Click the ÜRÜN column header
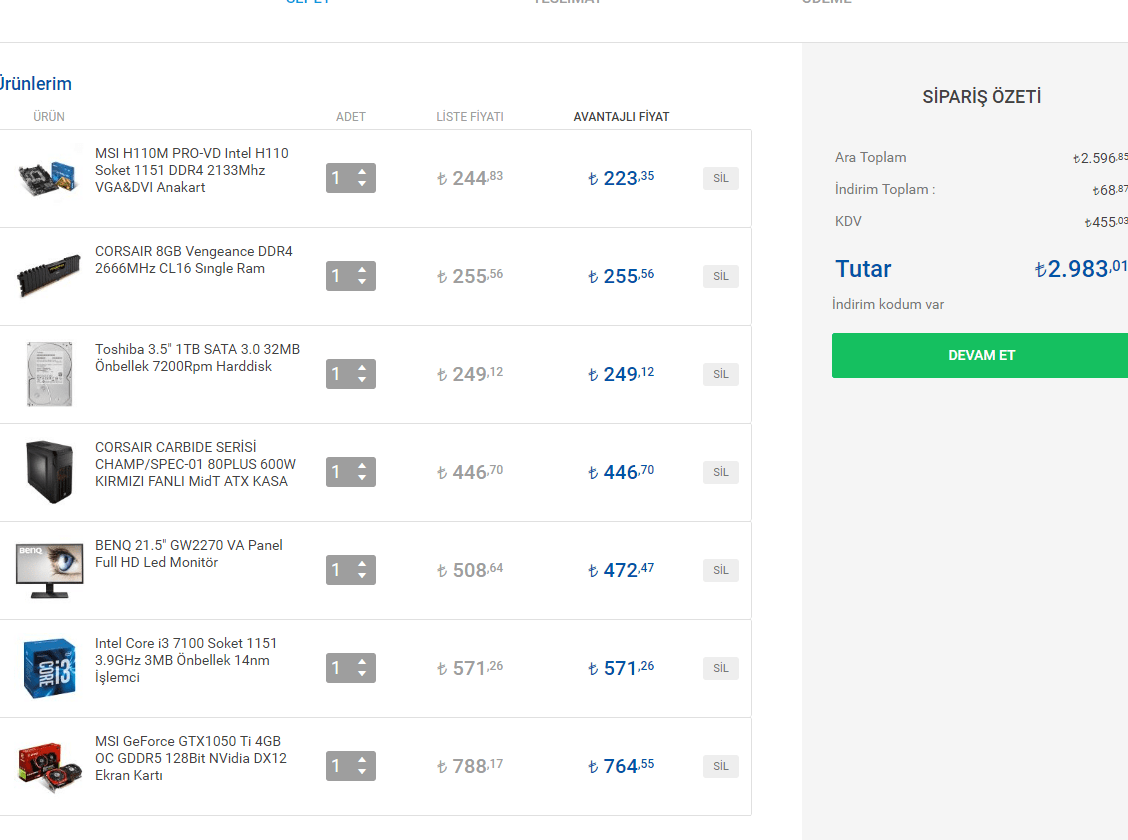1128x840 pixels. pyautogui.click(x=49, y=117)
